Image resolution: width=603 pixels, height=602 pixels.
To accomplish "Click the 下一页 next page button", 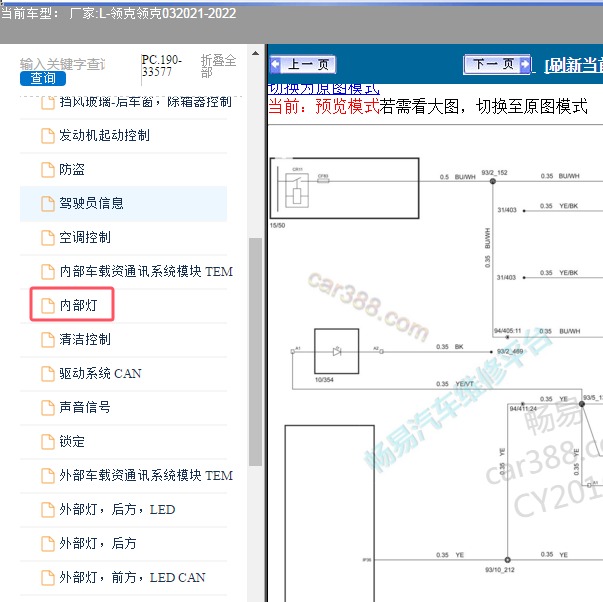I will point(497,64).
